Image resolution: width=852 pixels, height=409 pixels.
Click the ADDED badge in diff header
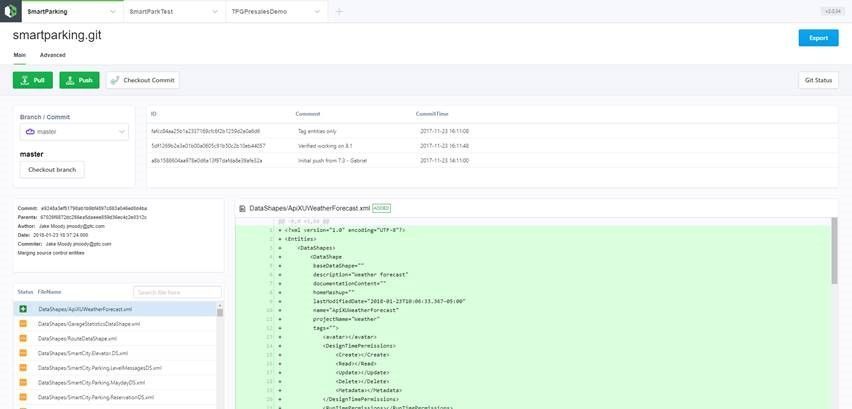tap(381, 208)
